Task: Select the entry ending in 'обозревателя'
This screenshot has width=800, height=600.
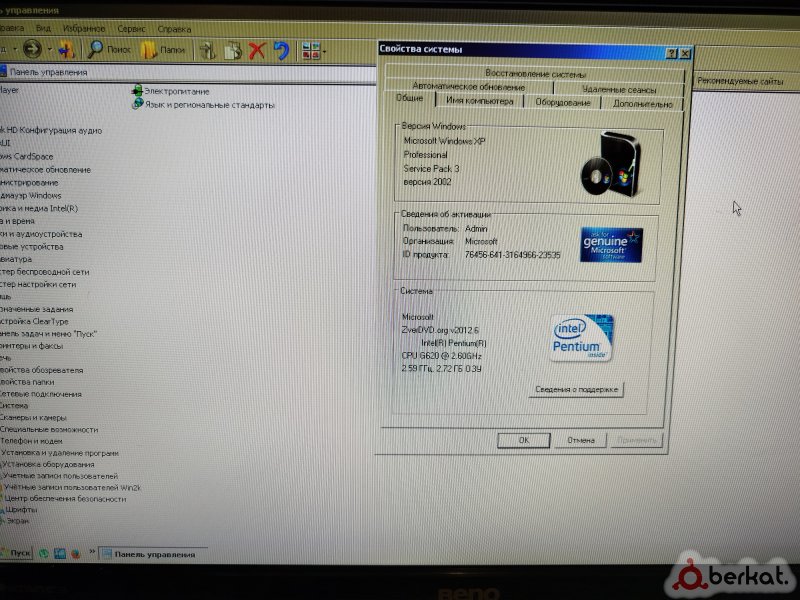Action: [42, 370]
